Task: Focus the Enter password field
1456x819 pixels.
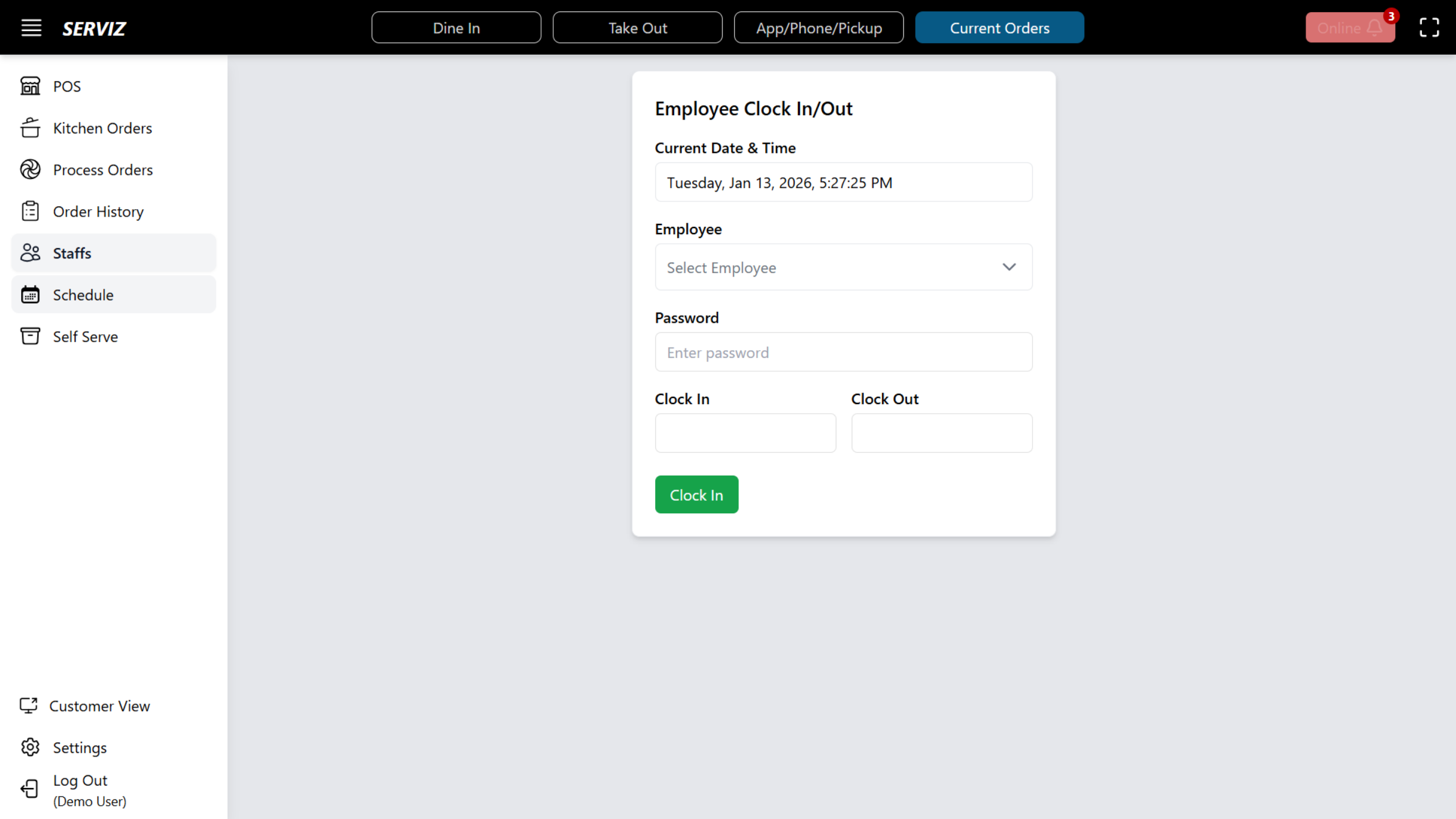Action: (x=843, y=352)
